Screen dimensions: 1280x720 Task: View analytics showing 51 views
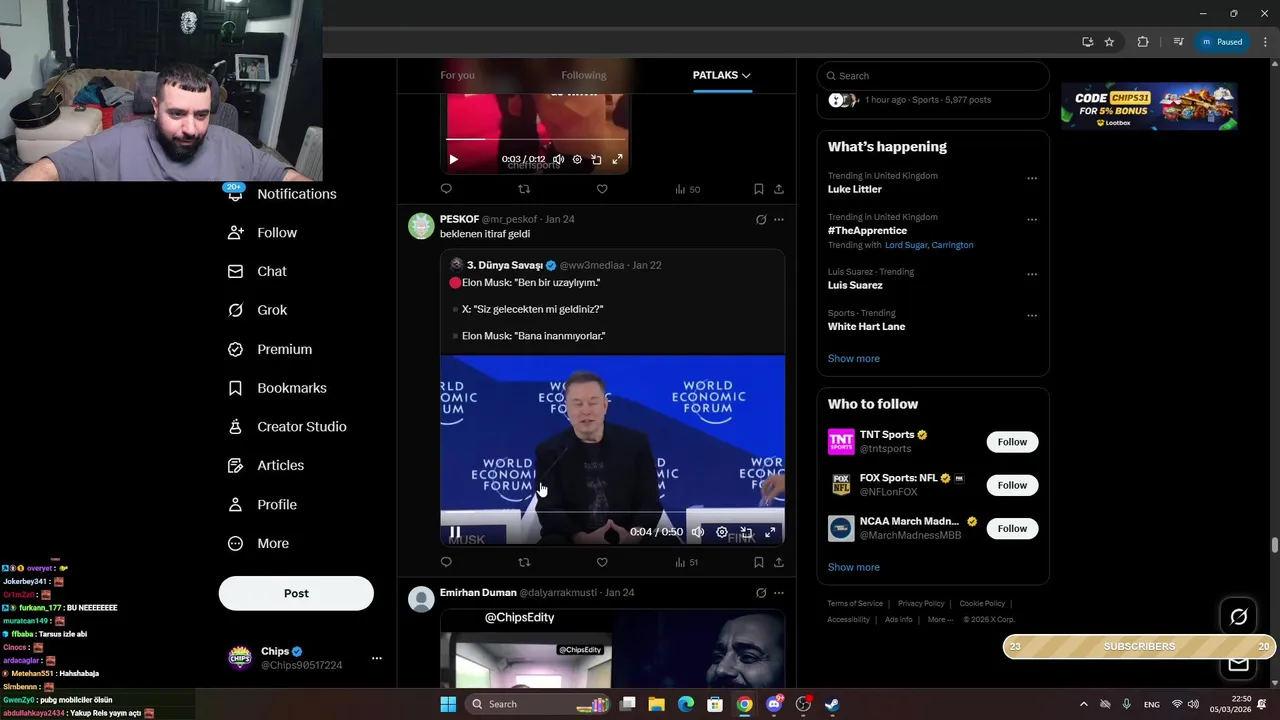[x=687, y=562]
